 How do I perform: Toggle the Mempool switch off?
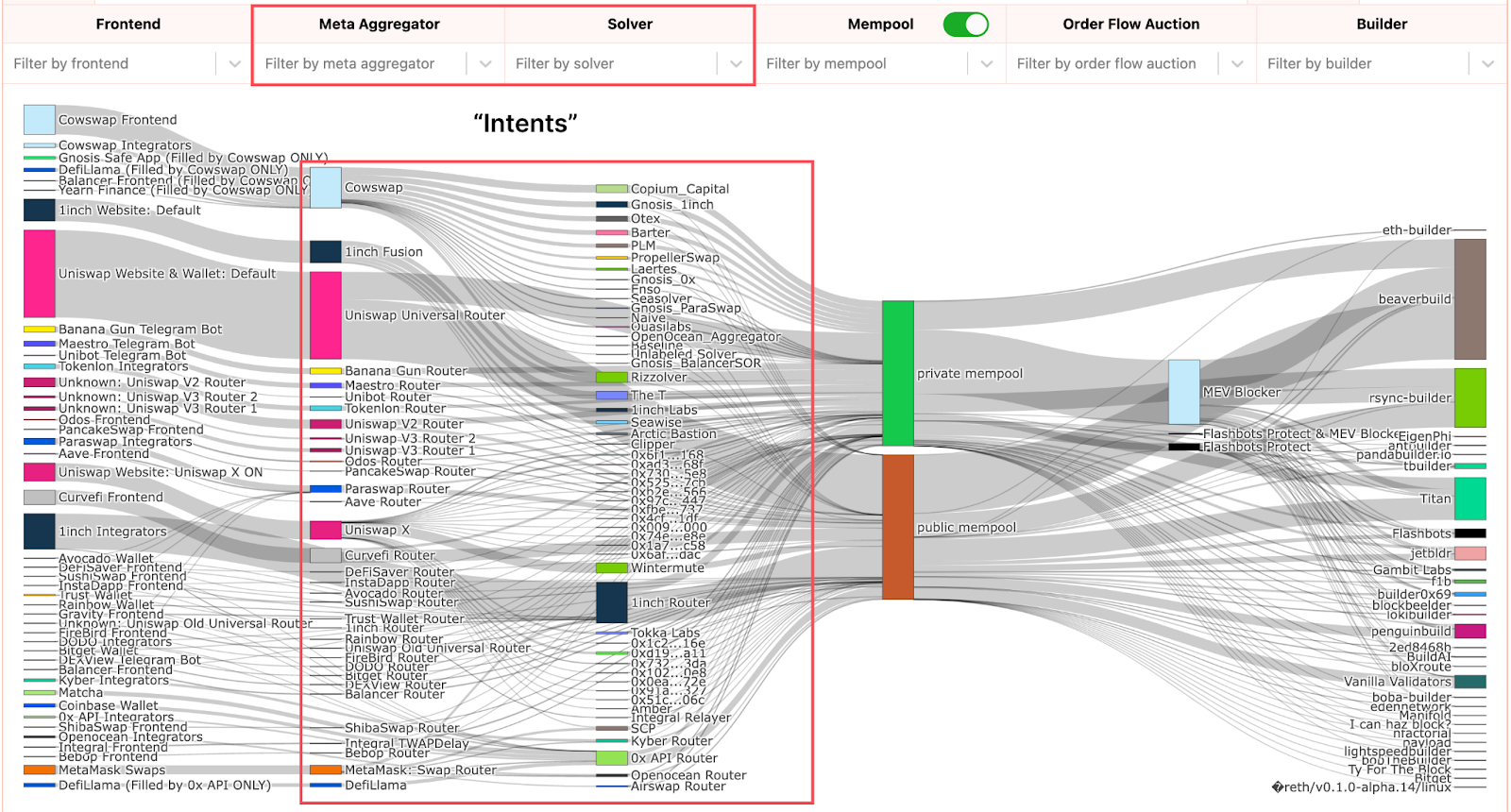pyautogui.click(x=965, y=25)
